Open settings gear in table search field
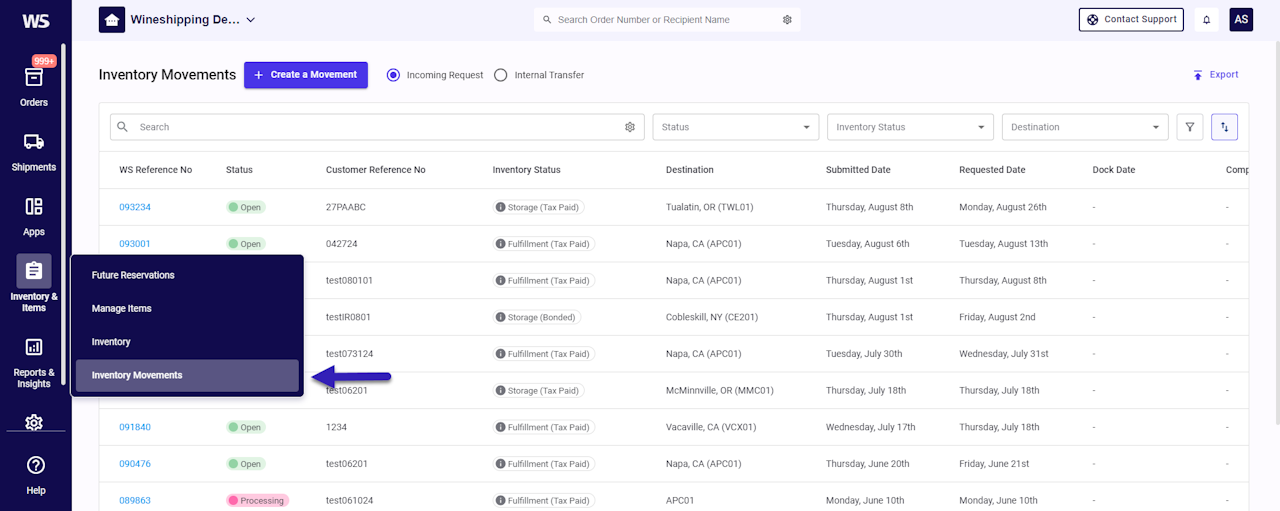1280x511 pixels. tap(630, 127)
